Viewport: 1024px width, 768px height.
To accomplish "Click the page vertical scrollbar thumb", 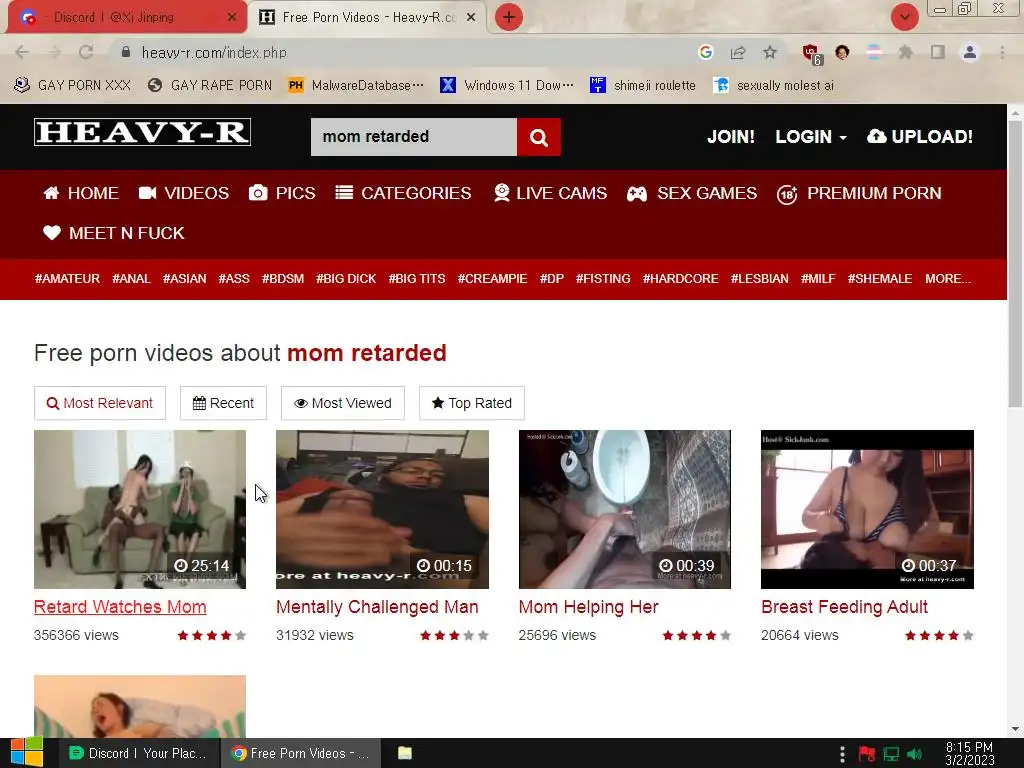I will tap(1016, 264).
